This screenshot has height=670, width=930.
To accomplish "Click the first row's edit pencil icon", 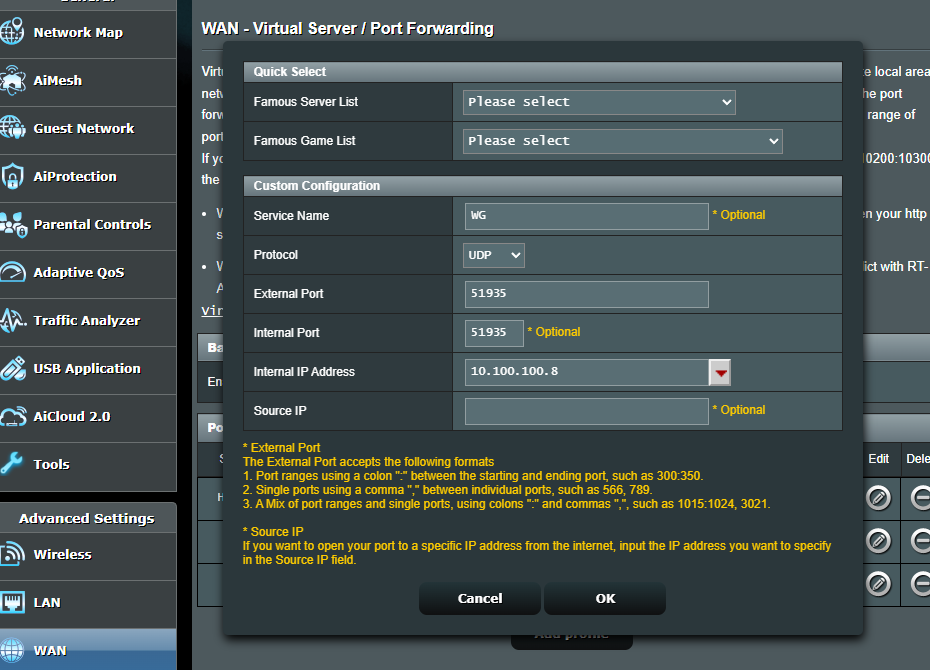I will coord(878,498).
